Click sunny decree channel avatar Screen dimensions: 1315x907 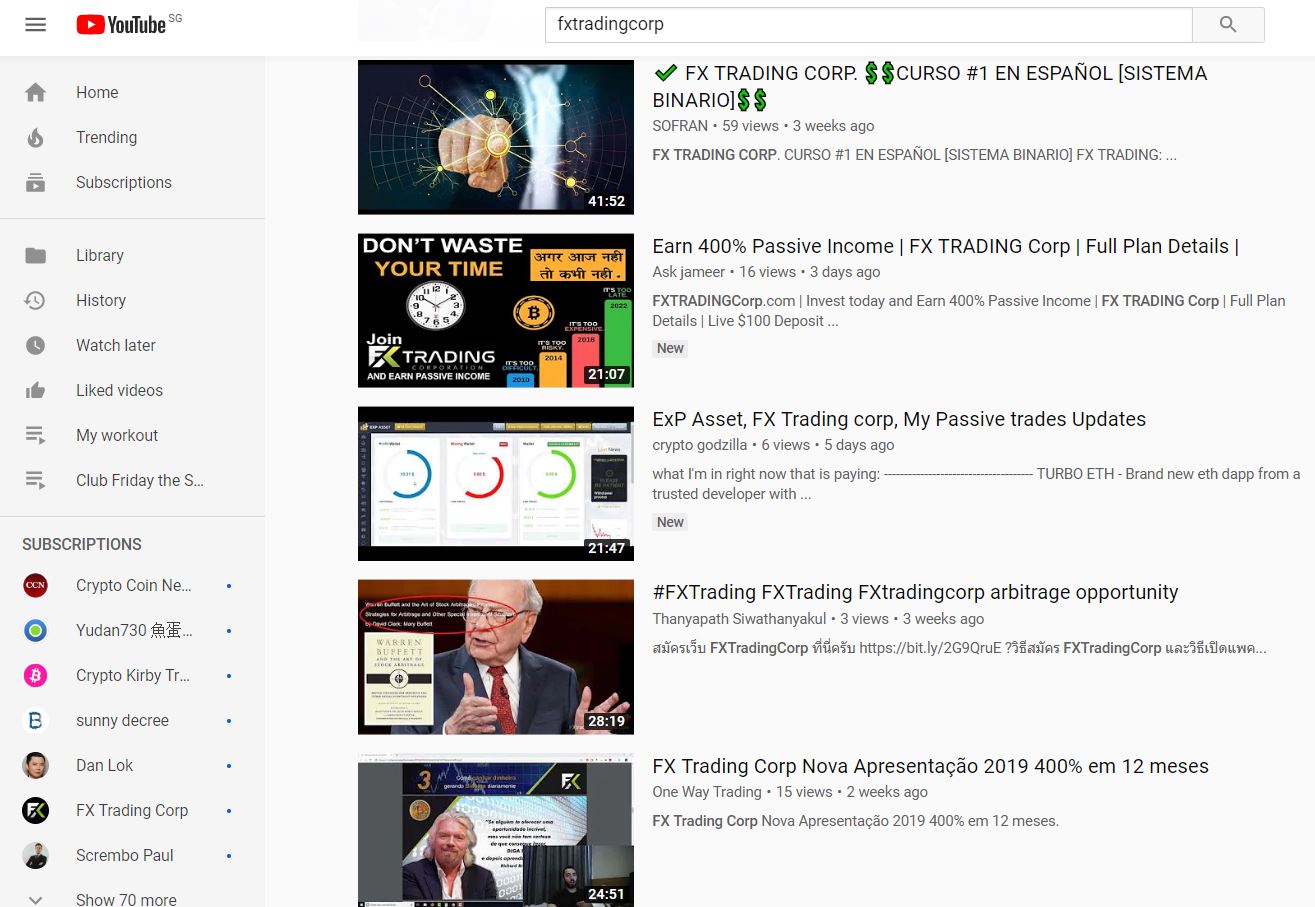point(35,720)
